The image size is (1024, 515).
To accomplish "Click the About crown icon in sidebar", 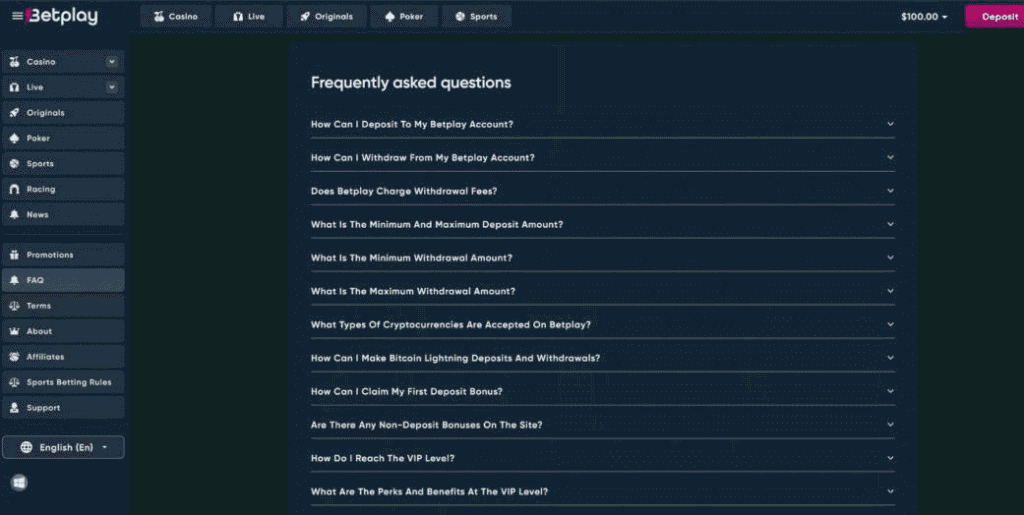I will 14,331.
